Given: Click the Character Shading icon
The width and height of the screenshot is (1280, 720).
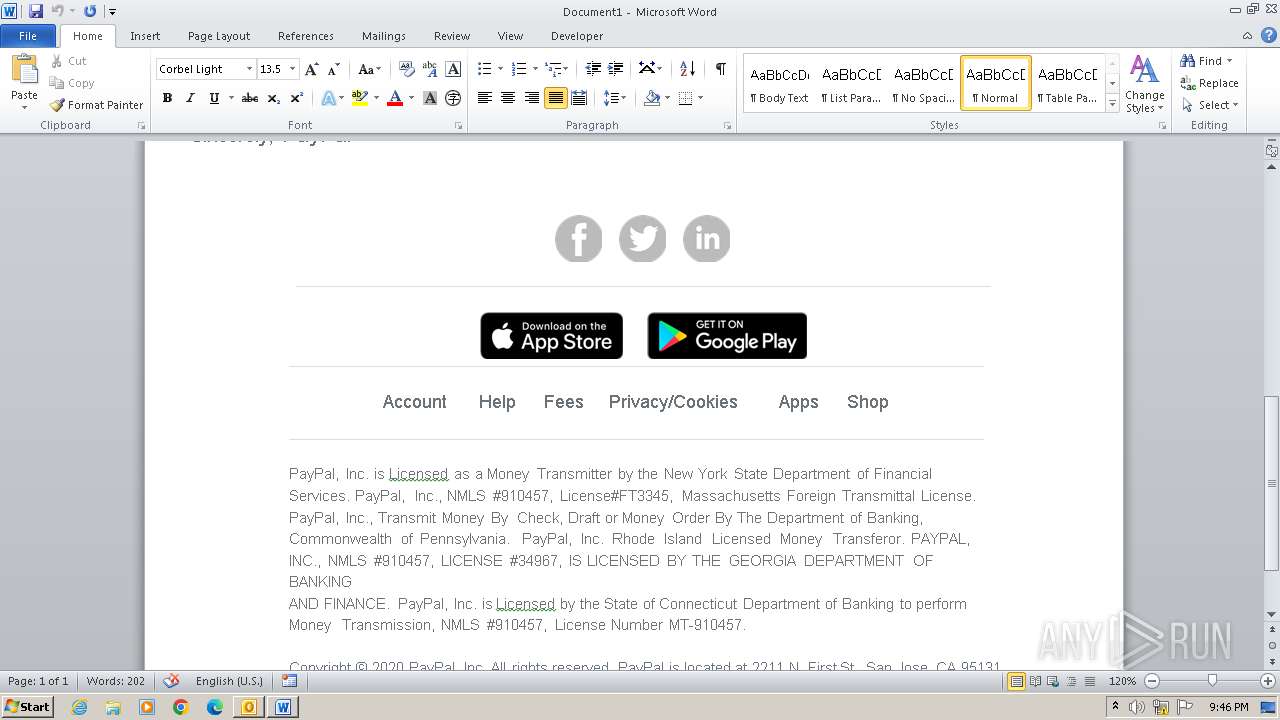Looking at the screenshot, I should [430, 98].
